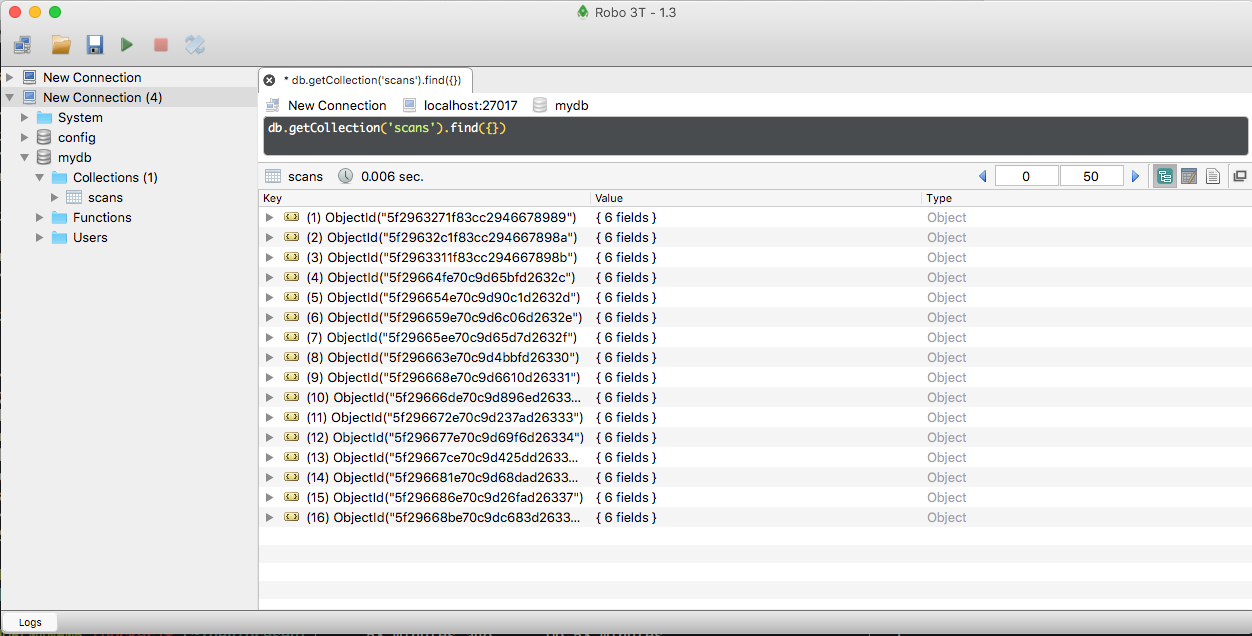Click the mydb database icon in the query header
Image resolution: width=1252 pixels, height=636 pixels.
(x=540, y=105)
